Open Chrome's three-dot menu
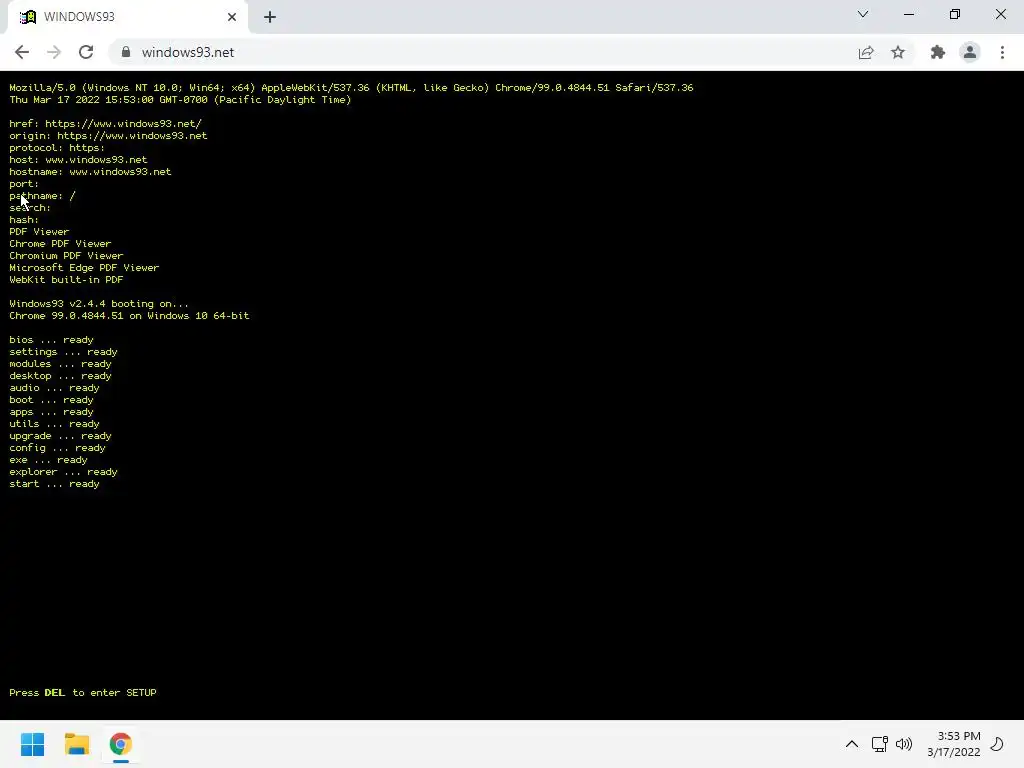Viewport: 1024px width, 768px height. 1002,52
